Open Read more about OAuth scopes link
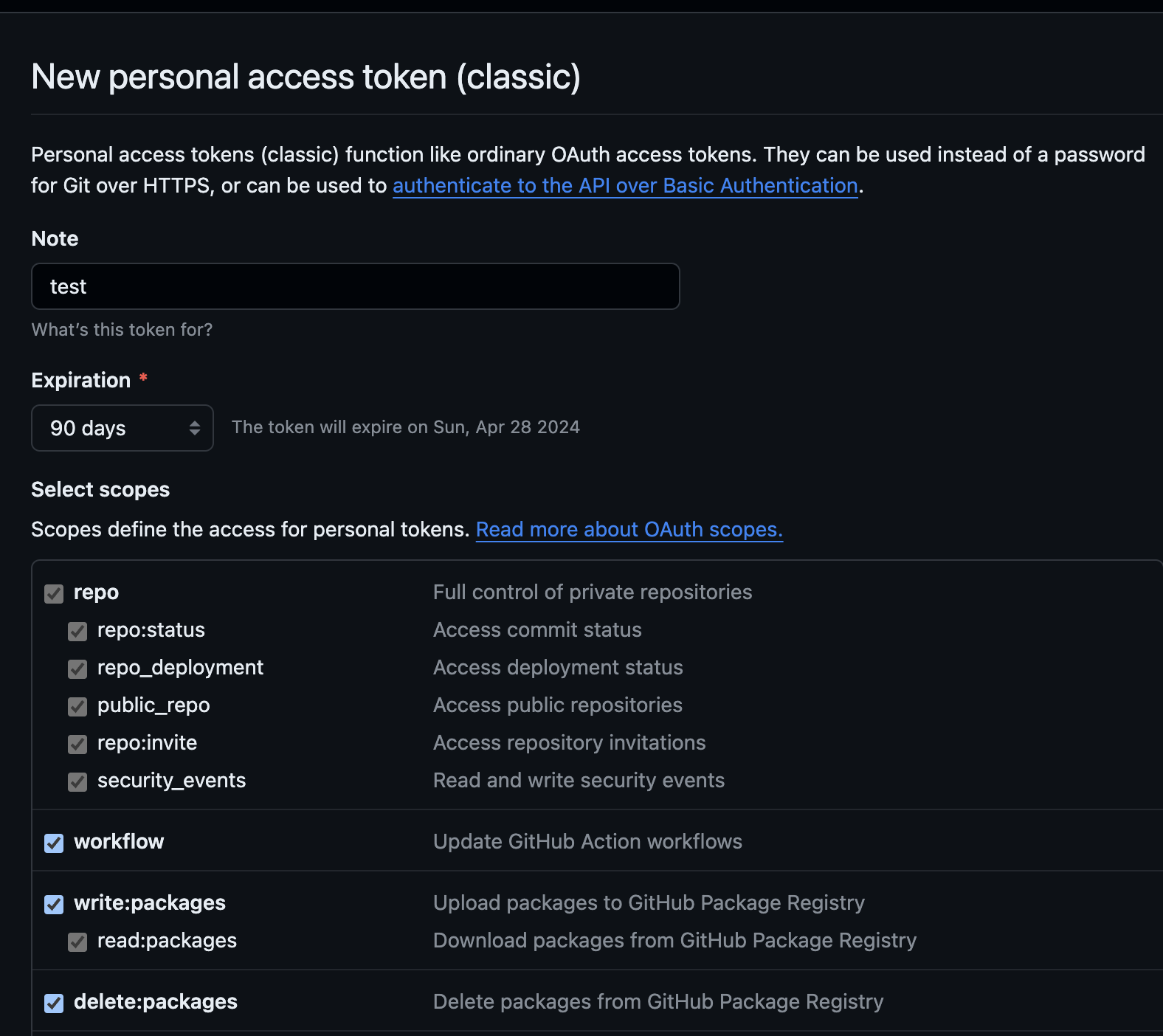Screen dimensions: 1163x1036 629,529
